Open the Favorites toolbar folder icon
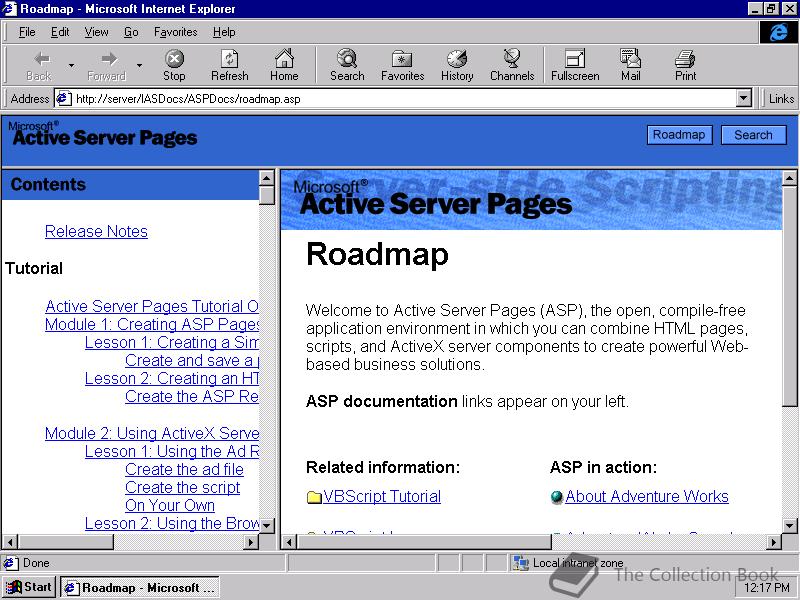The height and width of the screenshot is (600, 800). [x=402, y=59]
